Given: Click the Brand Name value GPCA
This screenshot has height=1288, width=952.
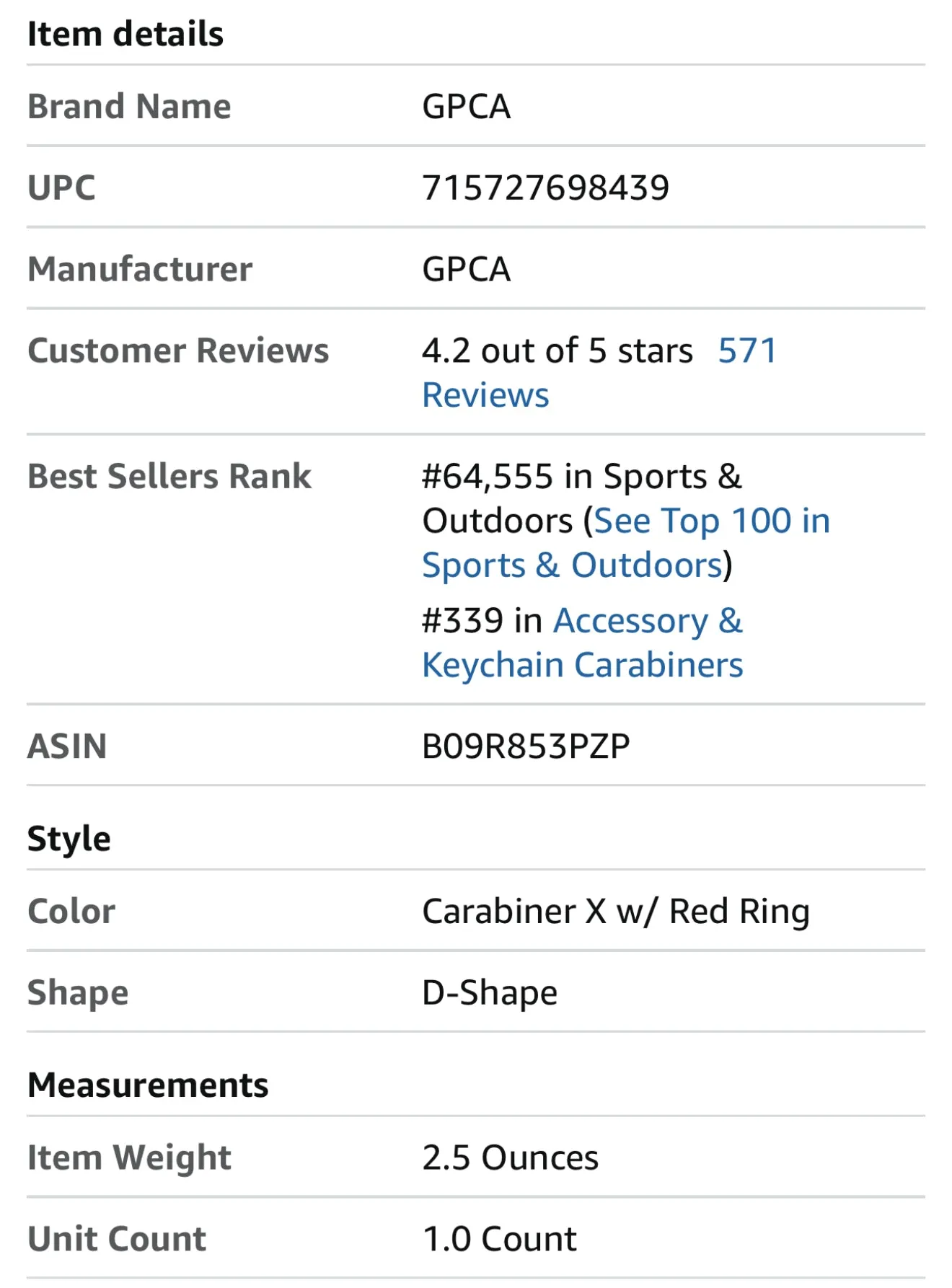Looking at the screenshot, I should coord(467,107).
